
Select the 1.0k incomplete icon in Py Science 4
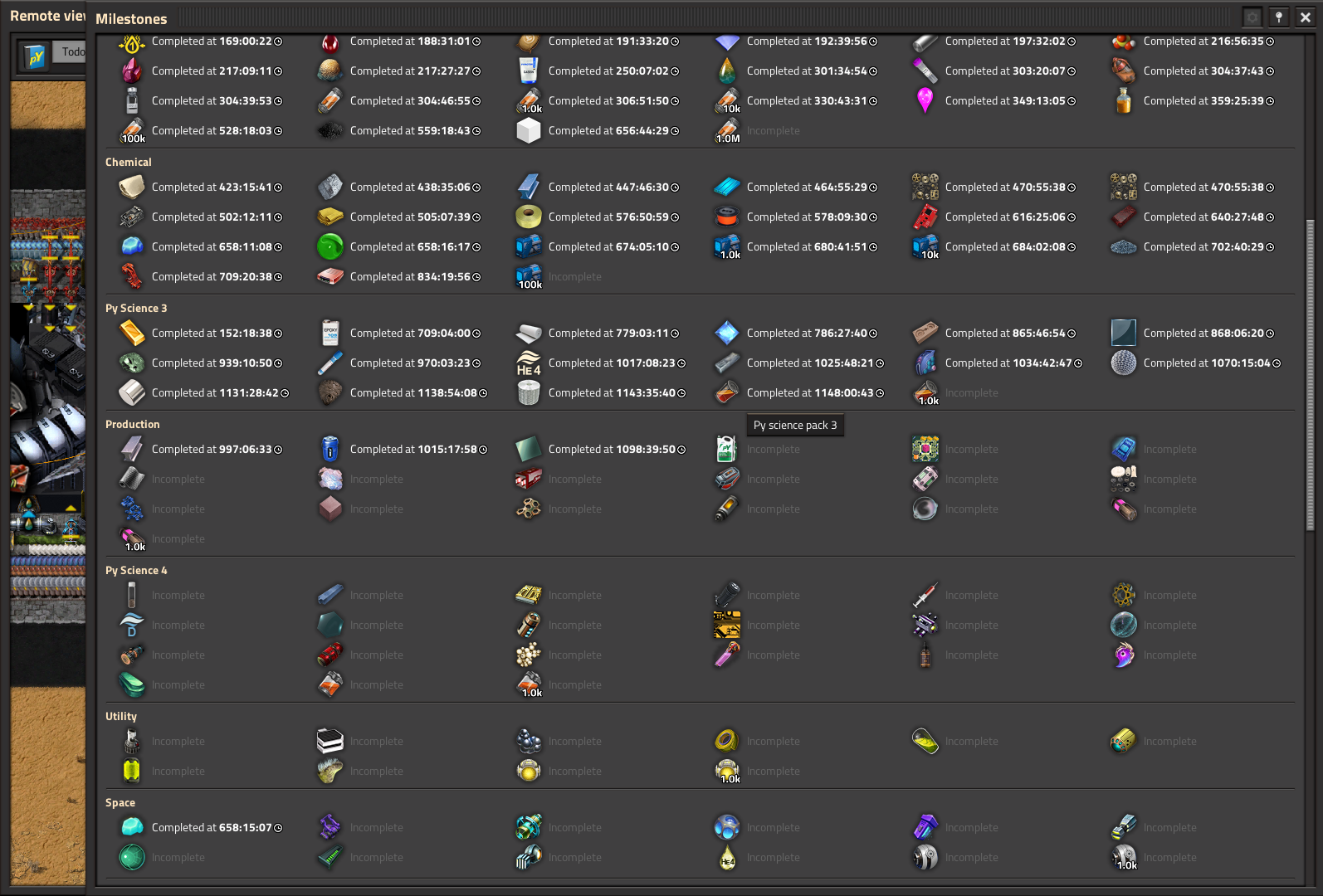(529, 685)
